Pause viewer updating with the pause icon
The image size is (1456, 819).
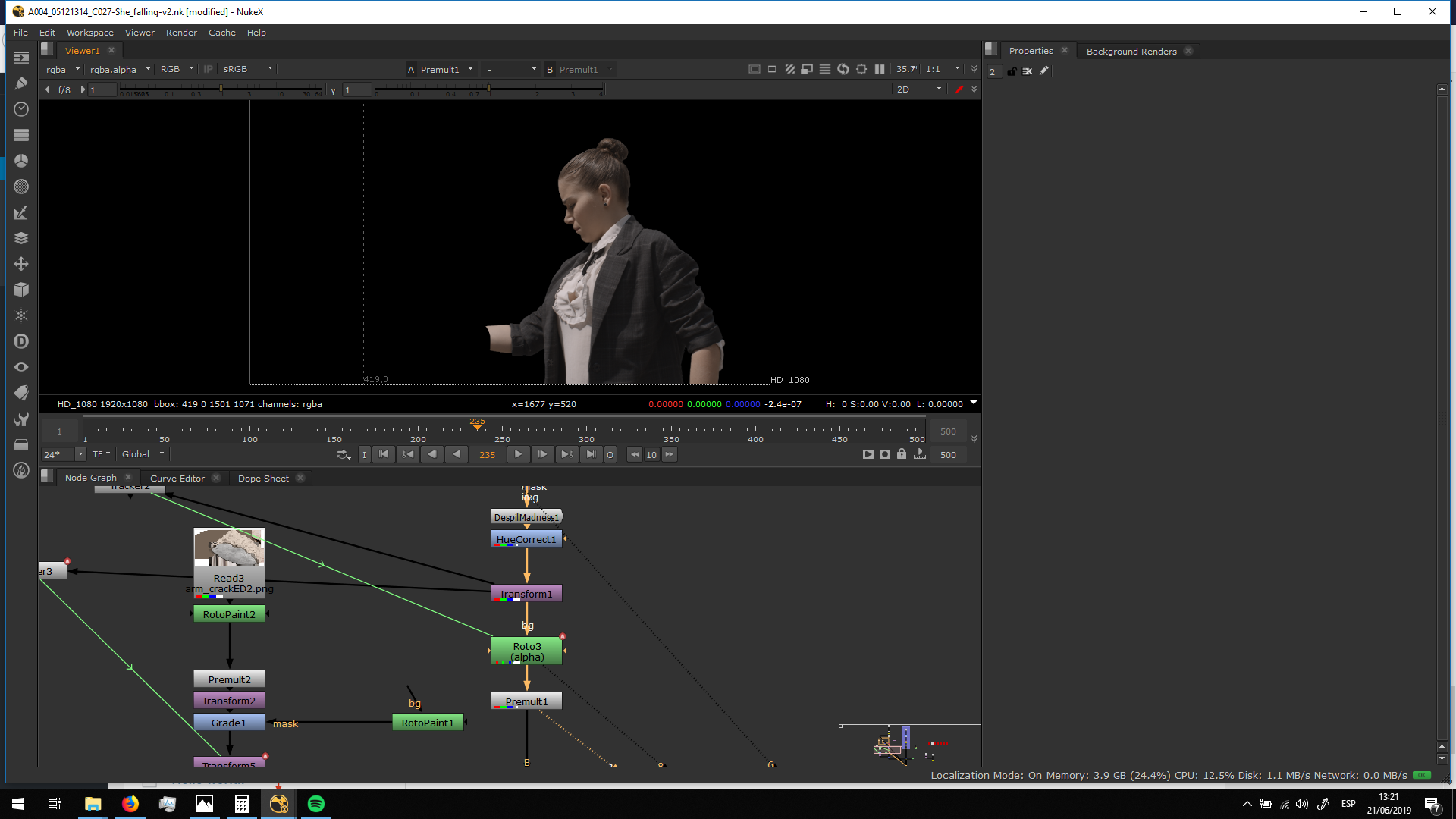(x=880, y=69)
